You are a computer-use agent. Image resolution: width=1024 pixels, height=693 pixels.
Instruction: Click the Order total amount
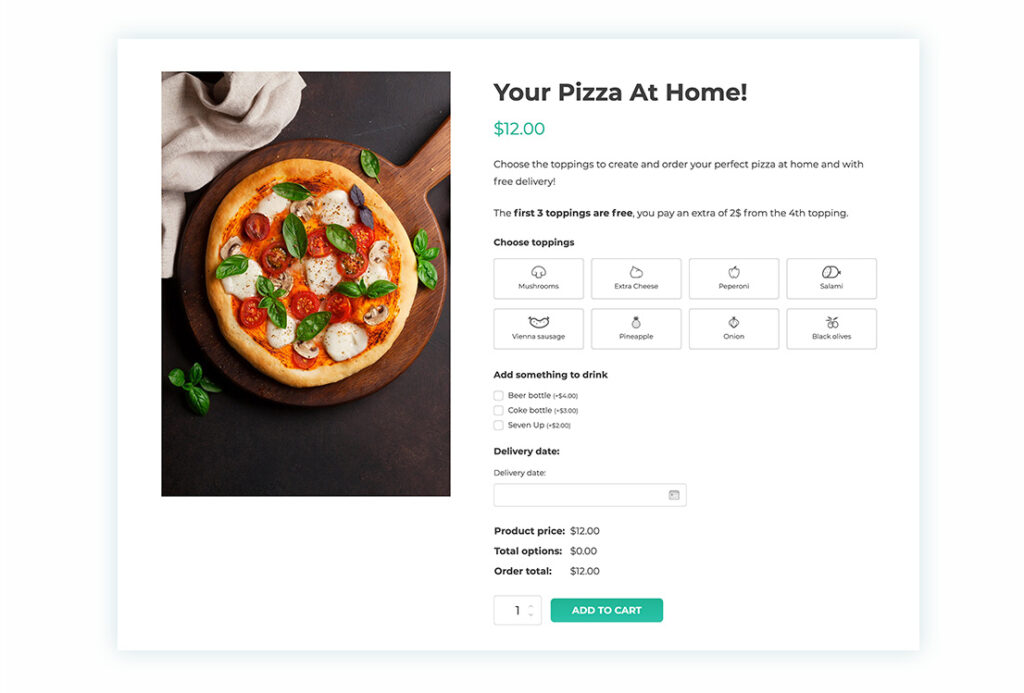[584, 571]
